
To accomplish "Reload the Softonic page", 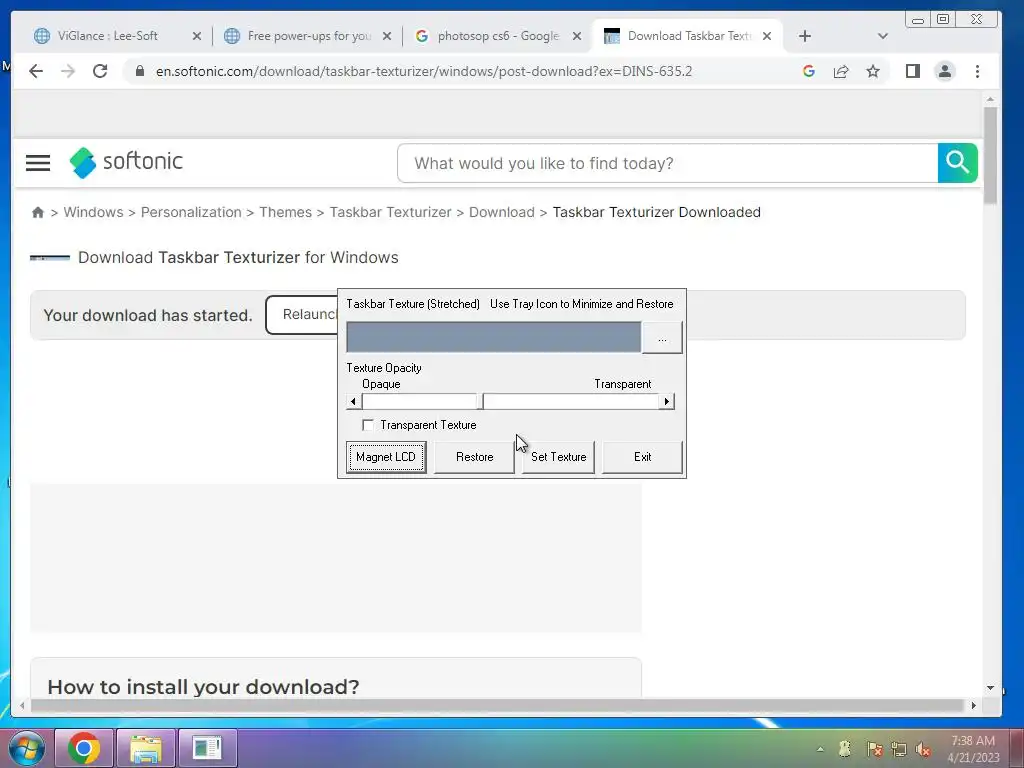I will (100, 71).
